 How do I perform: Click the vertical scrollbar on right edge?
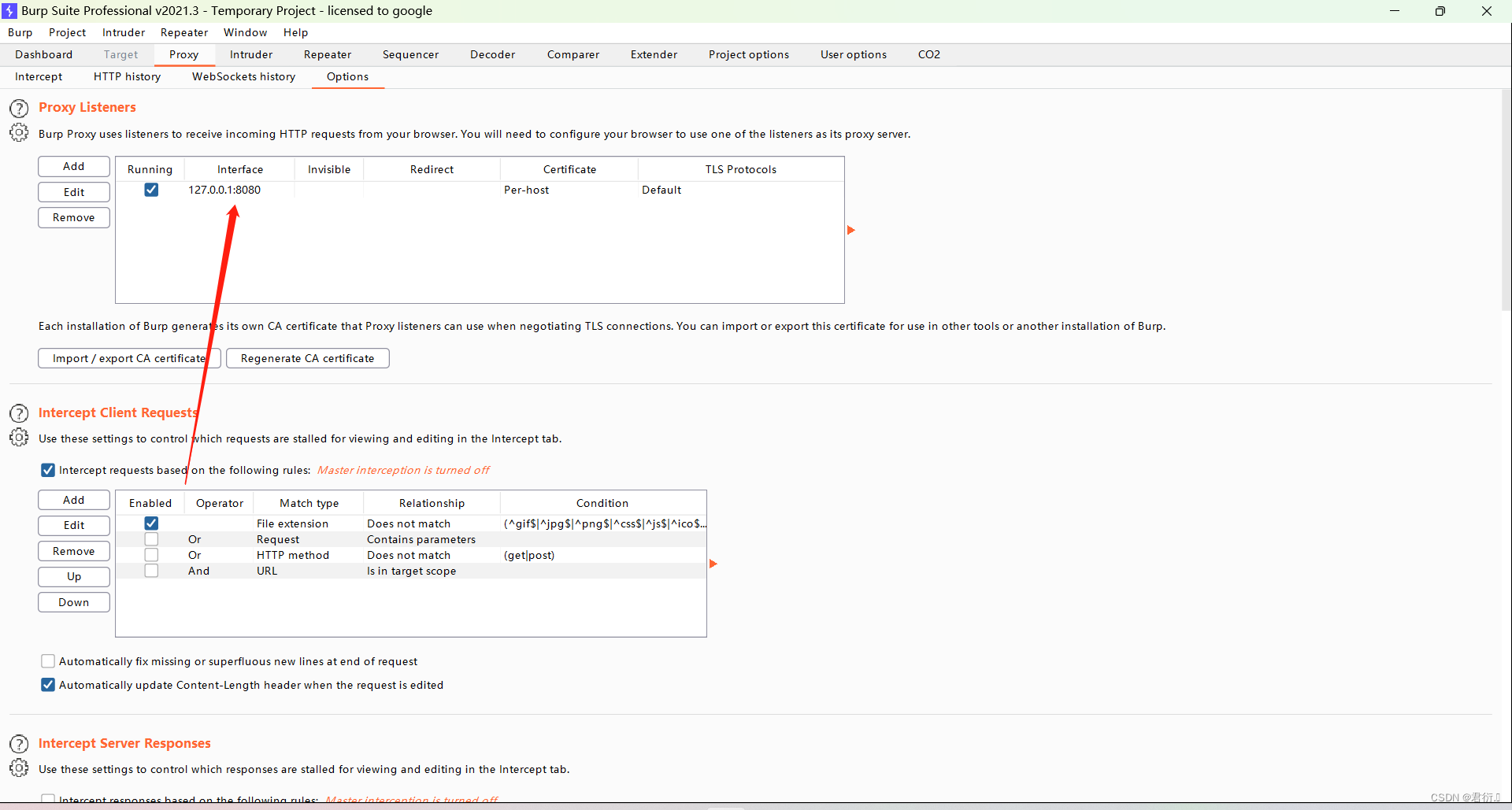pos(1506,201)
